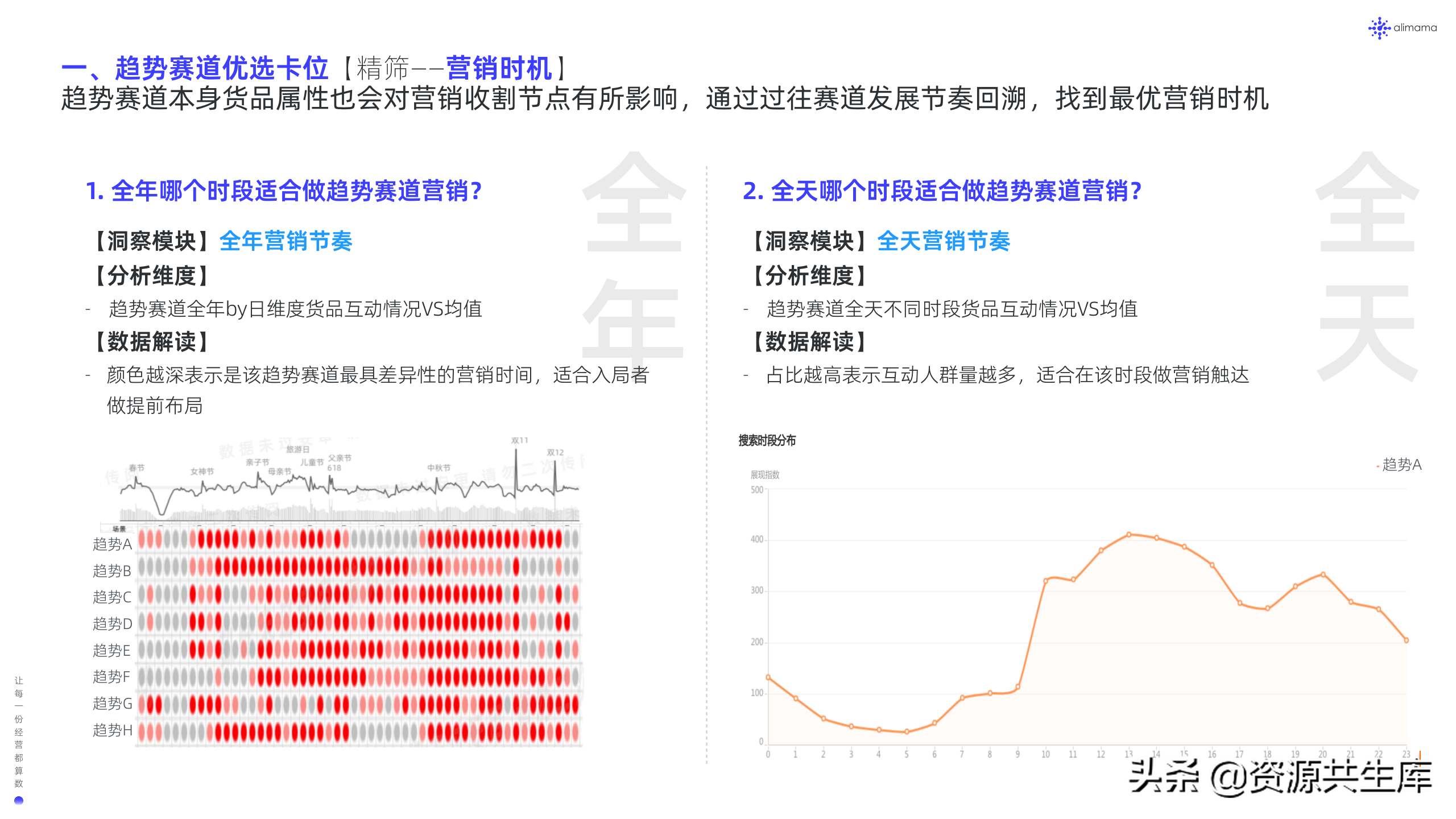
Task: Click the alimama logo icon
Action: (1379, 28)
